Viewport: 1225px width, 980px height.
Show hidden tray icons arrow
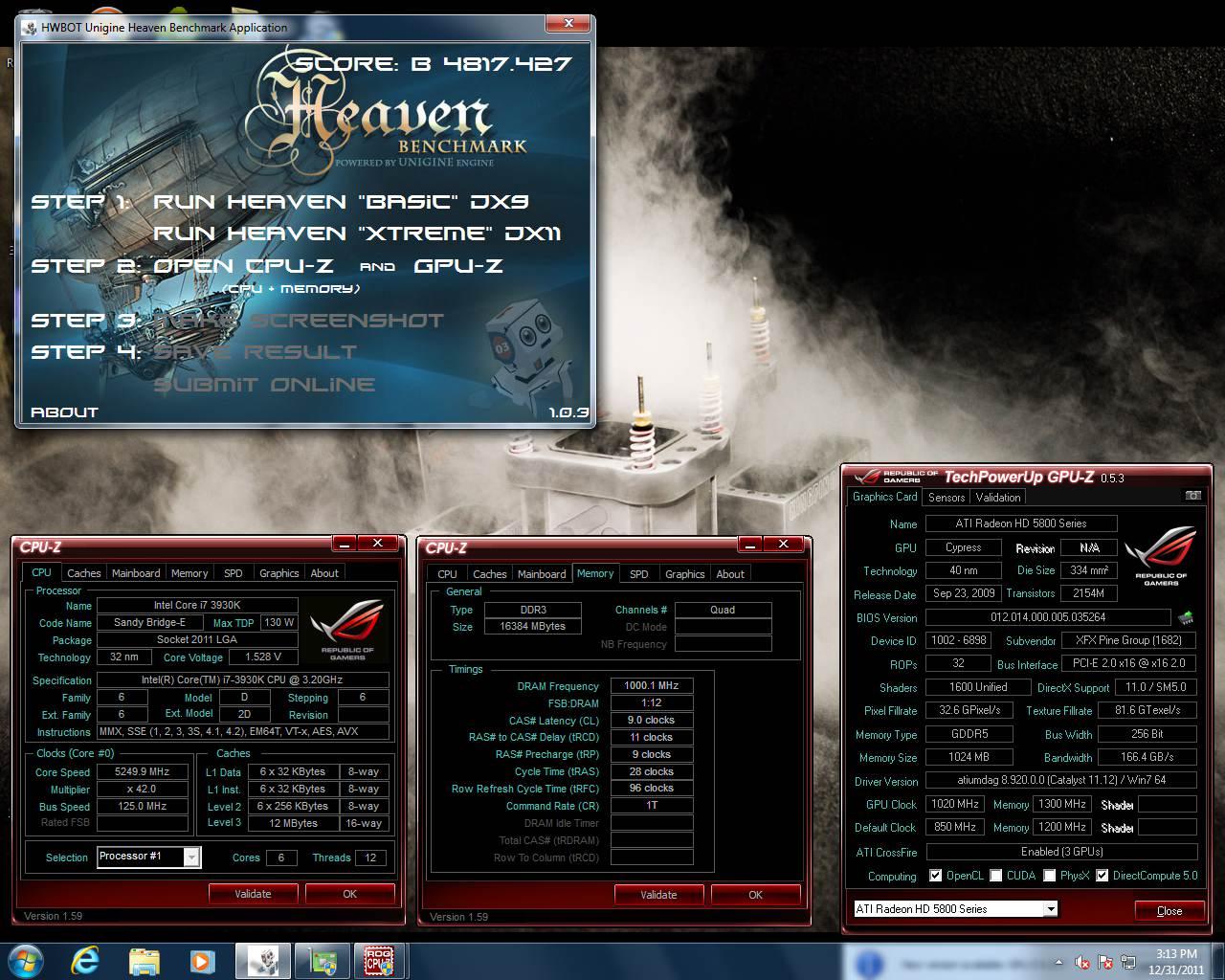point(1059,962)
